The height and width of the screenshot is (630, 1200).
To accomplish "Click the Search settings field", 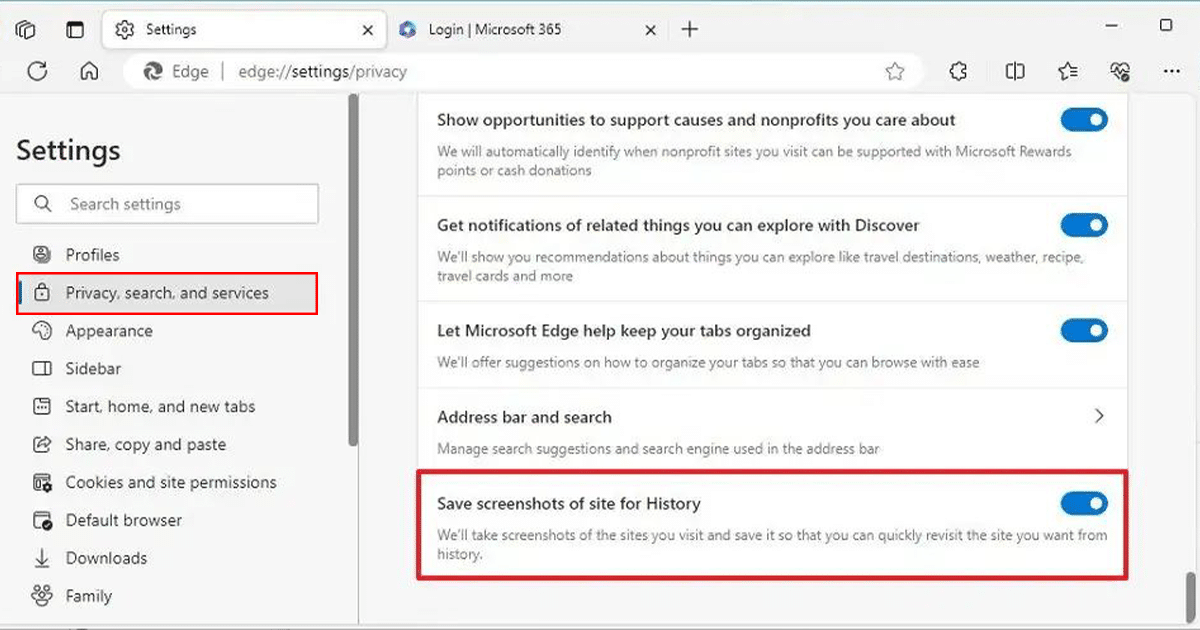I will (x=167, y=203).
